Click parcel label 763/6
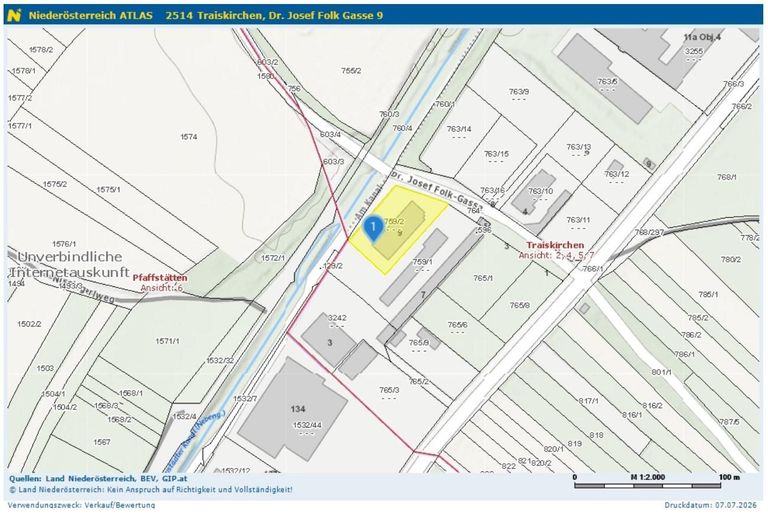Image resolution: width=768 pixels, height=525 pixels. (x=607, y=81)
